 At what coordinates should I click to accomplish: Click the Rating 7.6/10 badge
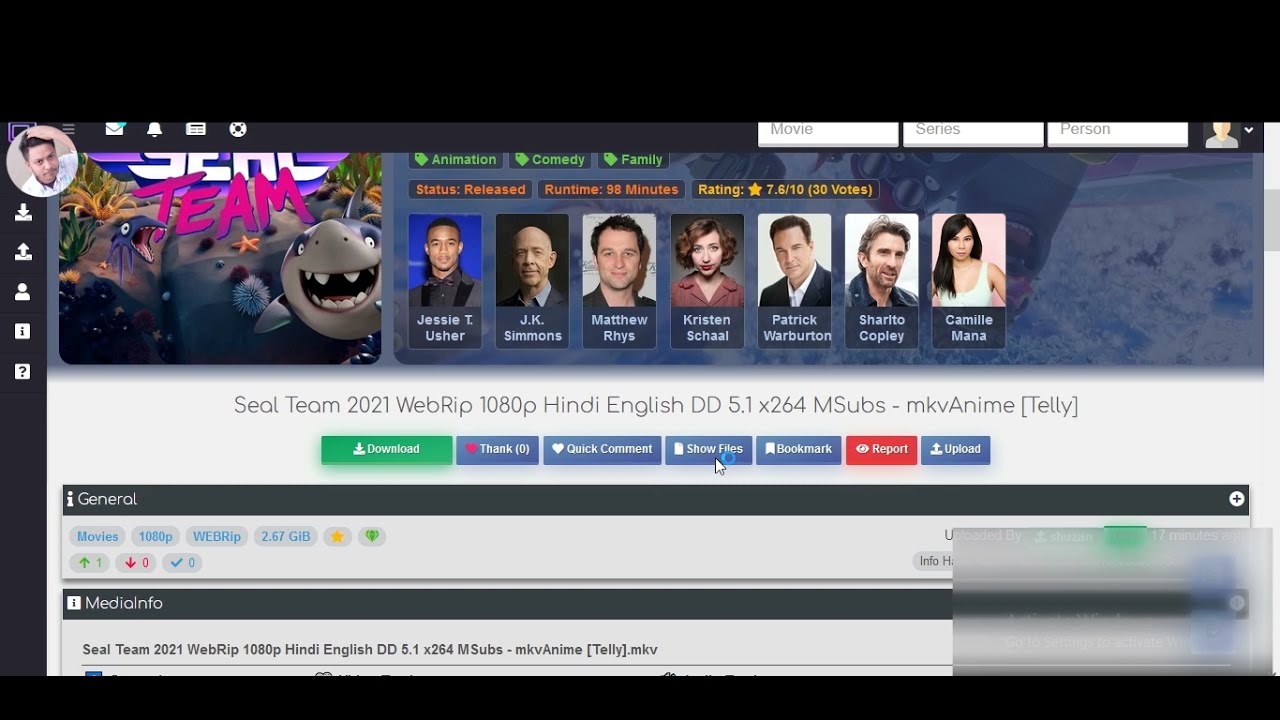tap(785, 189)
